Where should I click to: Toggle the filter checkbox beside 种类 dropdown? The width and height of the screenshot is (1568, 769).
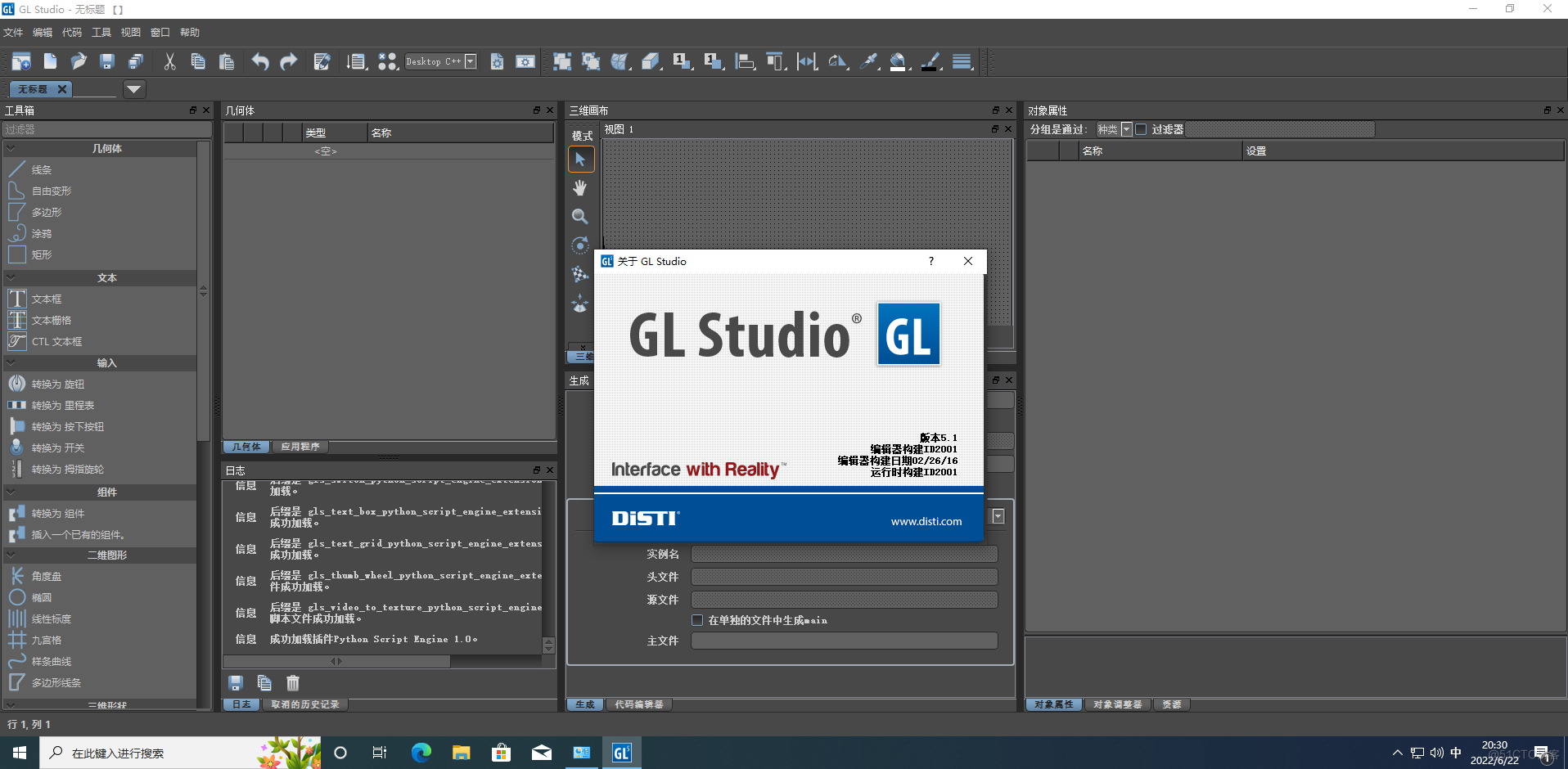click(x=1141, y=128)
